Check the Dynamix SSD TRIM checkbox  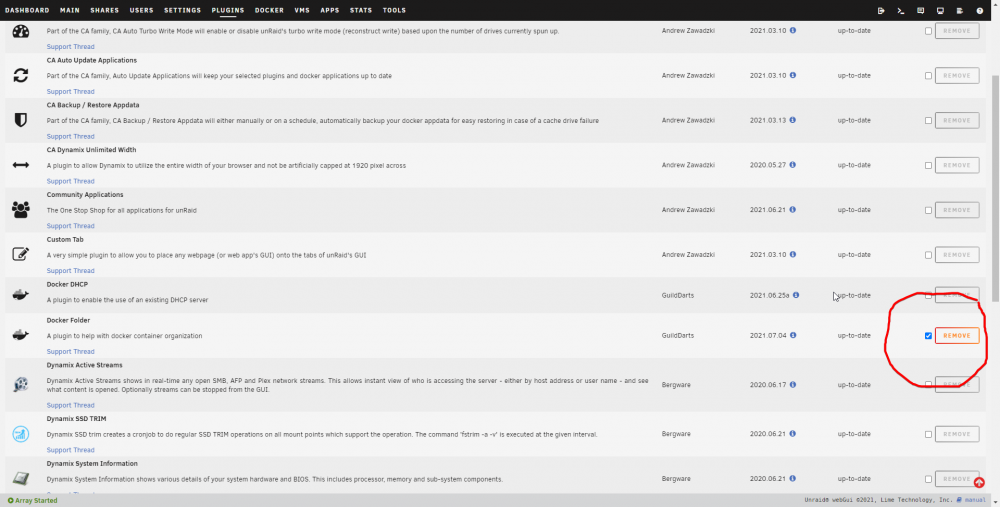[x=928, y=434]
